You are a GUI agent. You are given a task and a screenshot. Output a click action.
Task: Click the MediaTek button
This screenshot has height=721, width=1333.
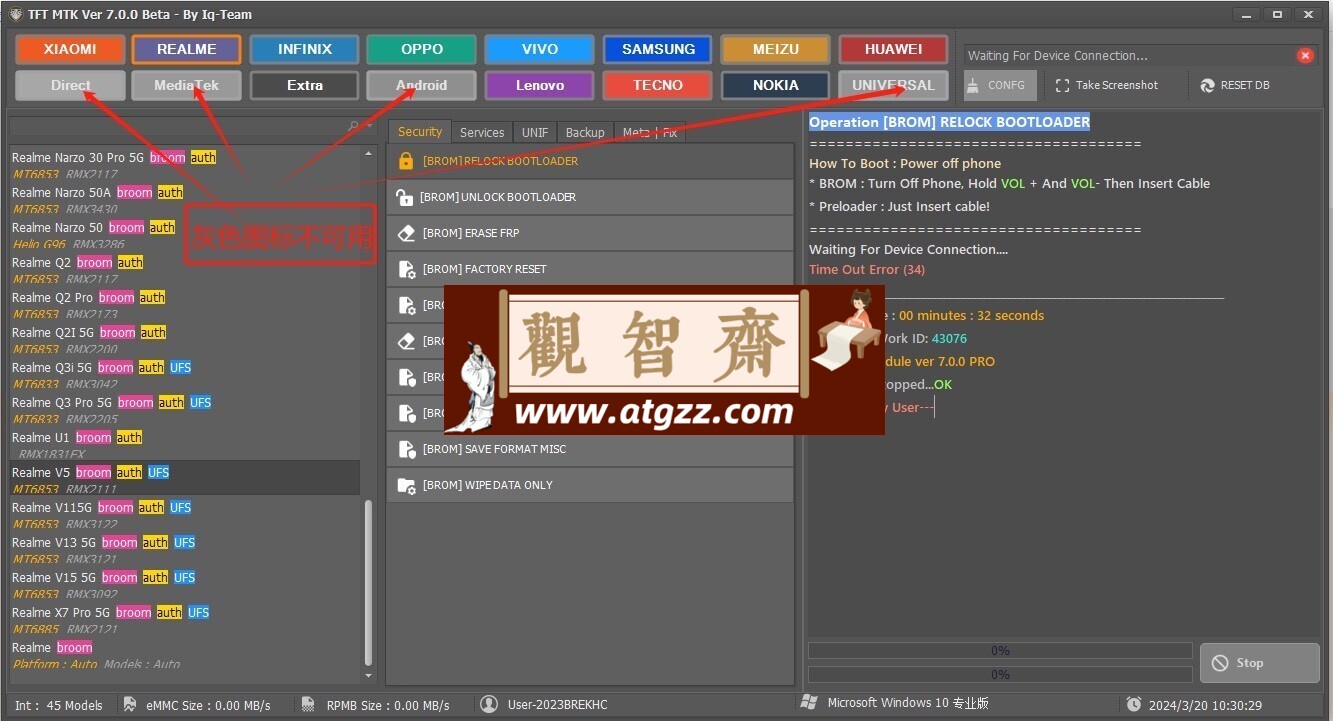click(x=187, y=85)
